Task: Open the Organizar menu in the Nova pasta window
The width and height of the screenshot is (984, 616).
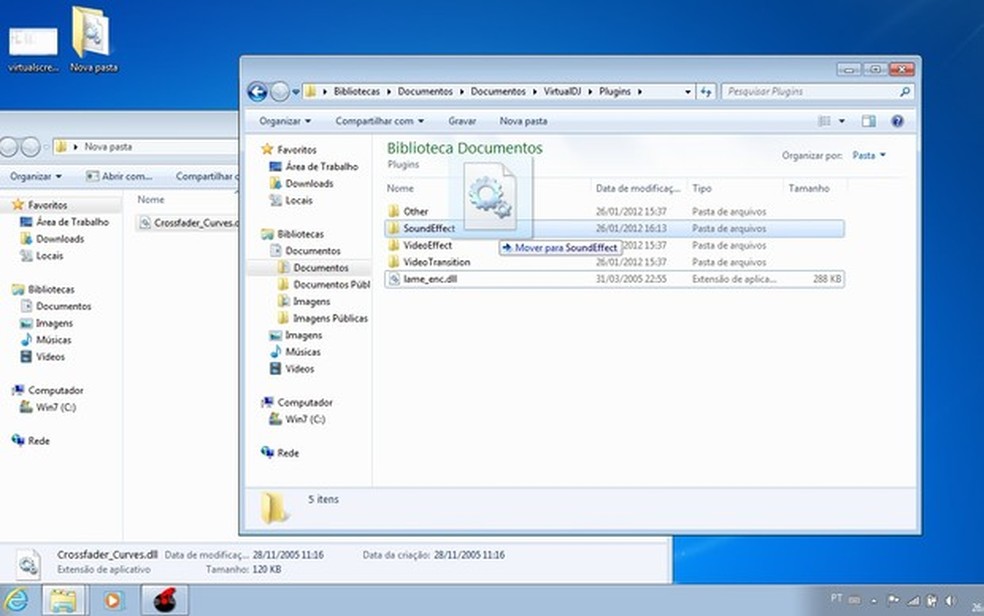Action: point(36,176)
